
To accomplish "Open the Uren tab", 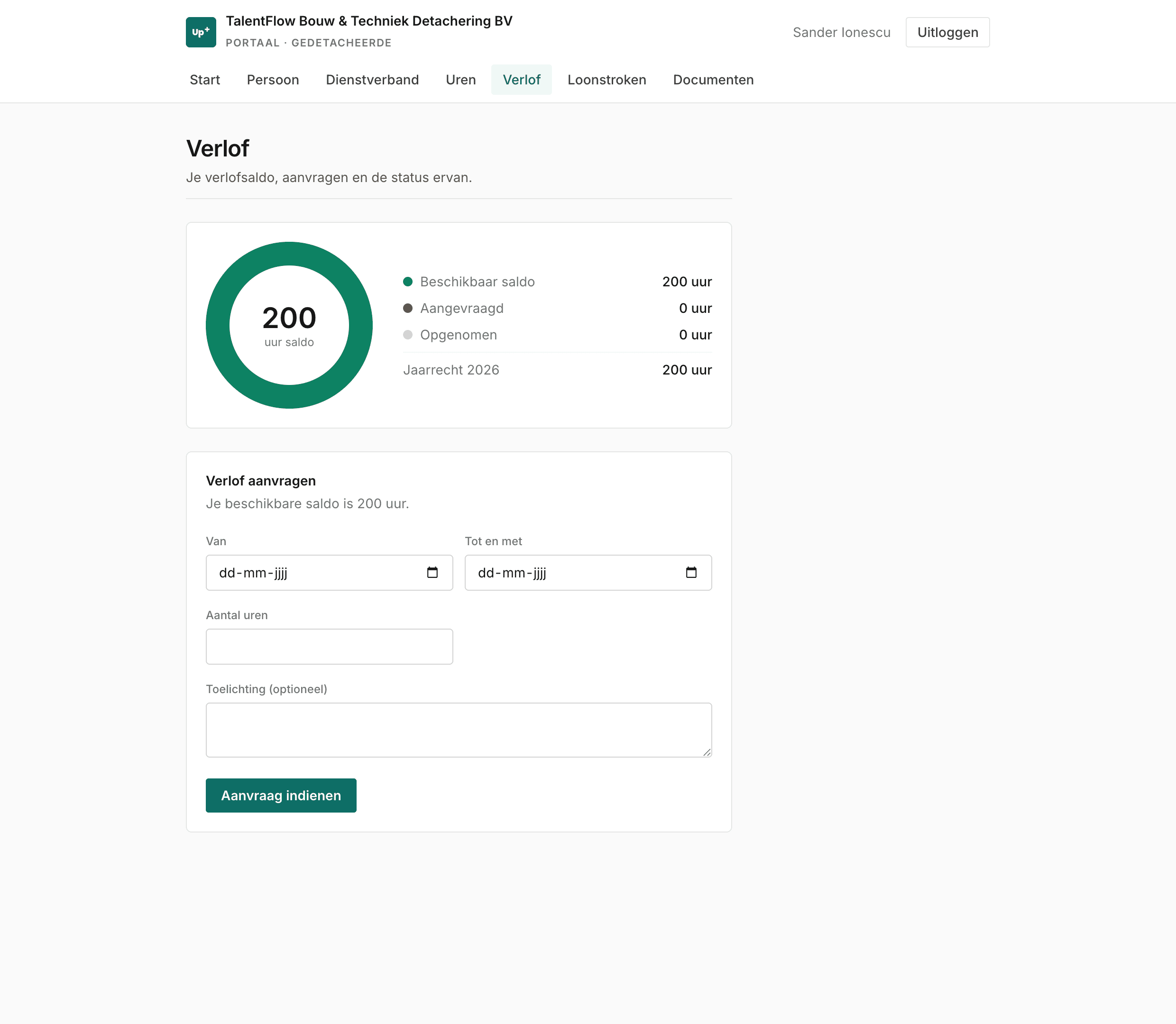I will click(x=460, y=80).
